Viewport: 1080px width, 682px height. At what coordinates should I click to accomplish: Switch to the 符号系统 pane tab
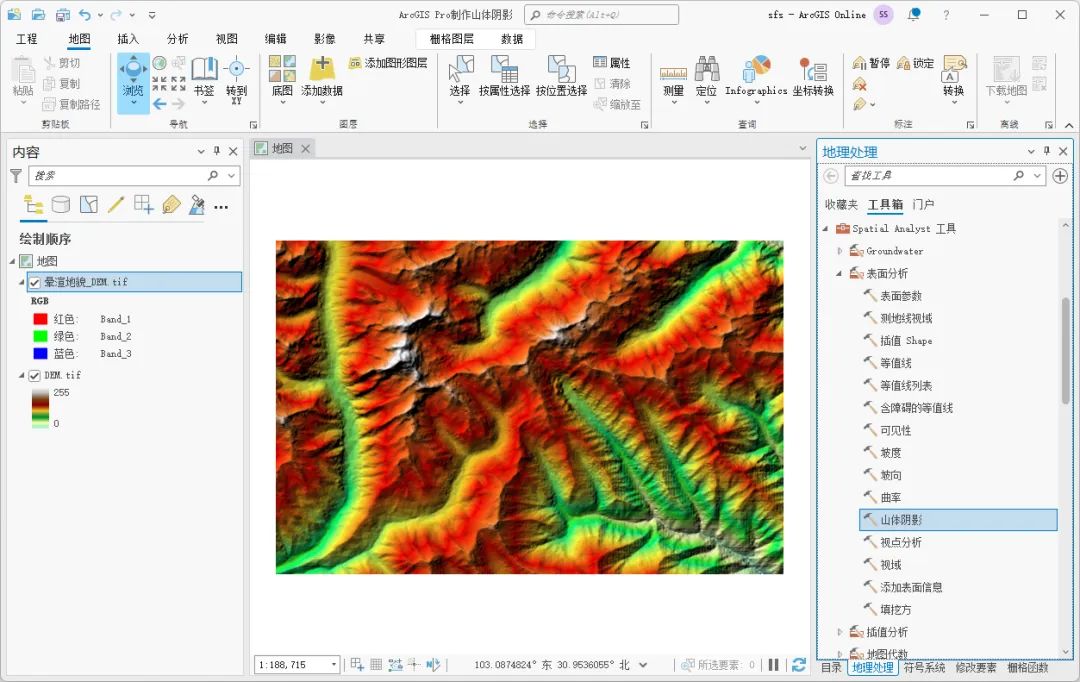(924, 668)
